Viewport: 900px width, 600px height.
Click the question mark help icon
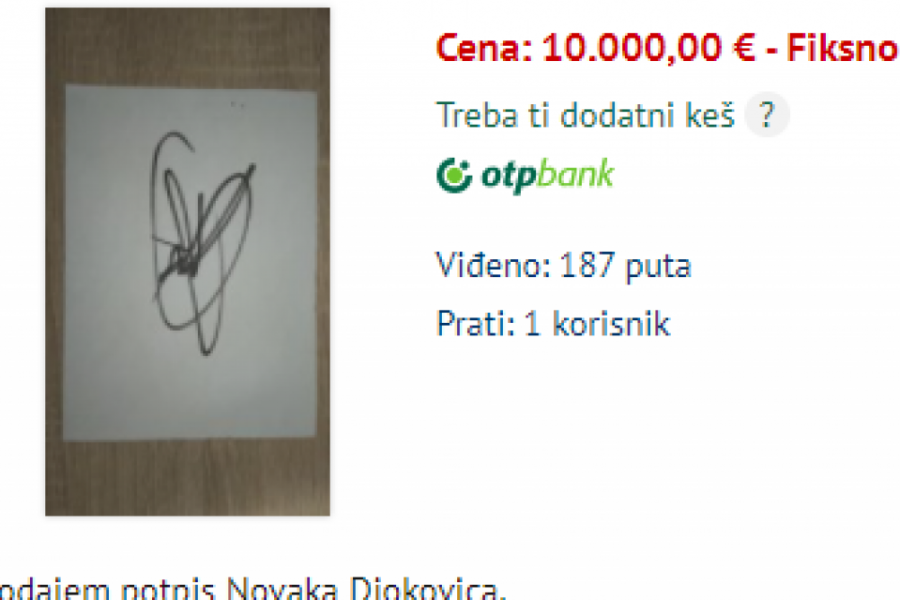point(767,114)
